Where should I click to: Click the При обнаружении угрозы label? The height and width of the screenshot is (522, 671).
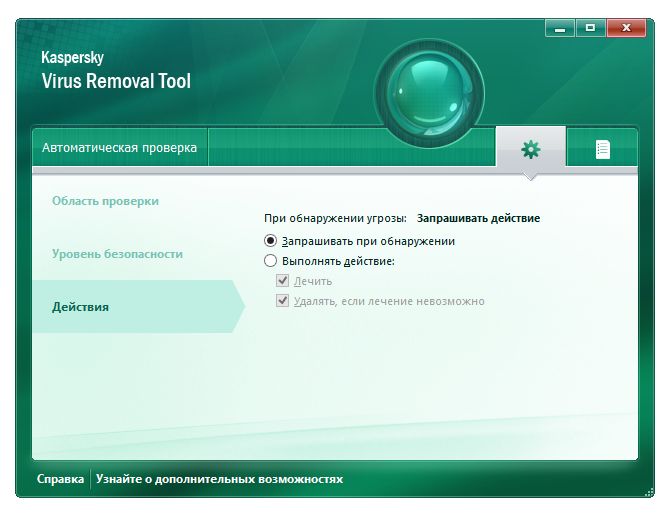click(x=335, y=218)
